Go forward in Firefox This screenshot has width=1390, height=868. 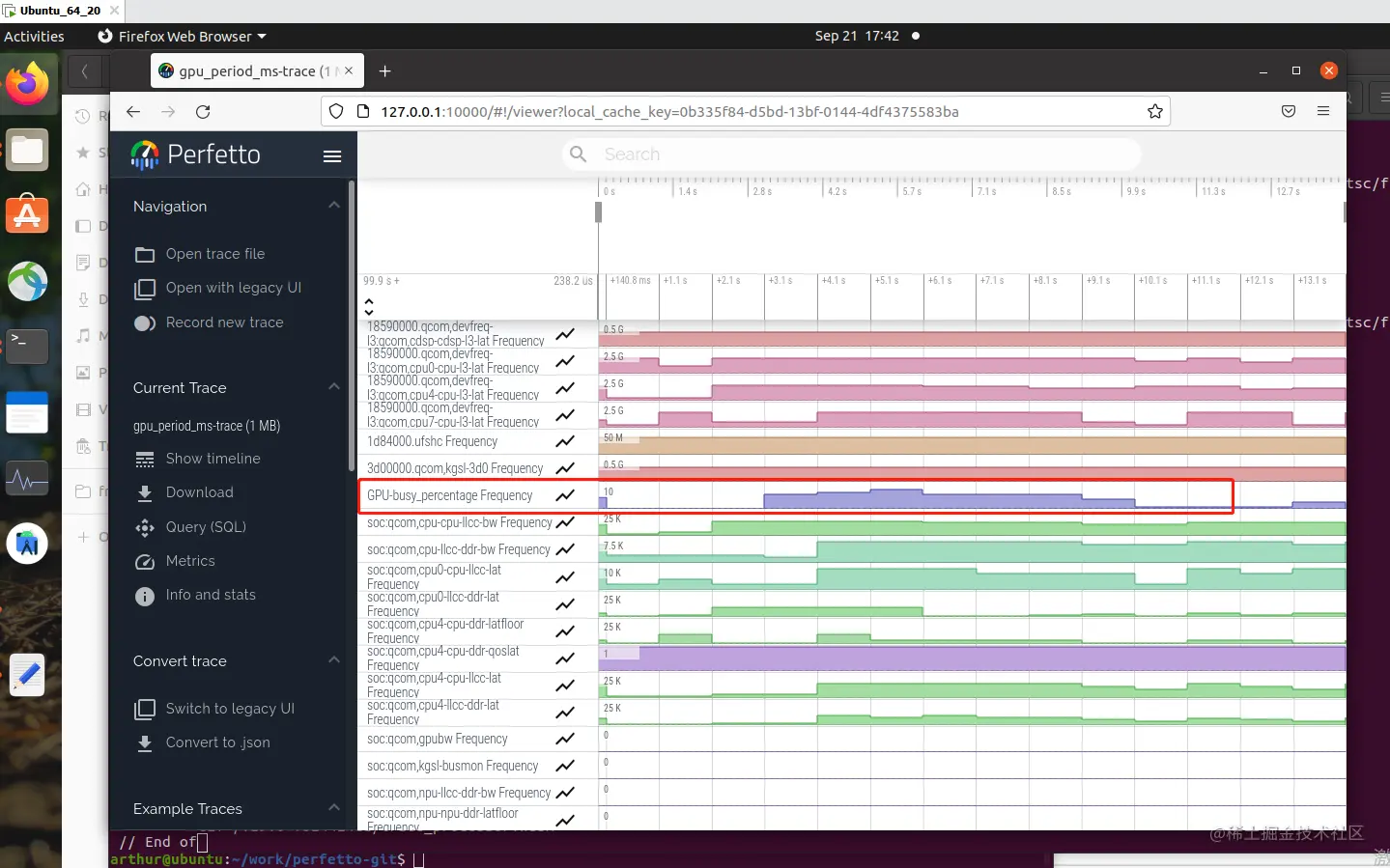tap(168, 112)
